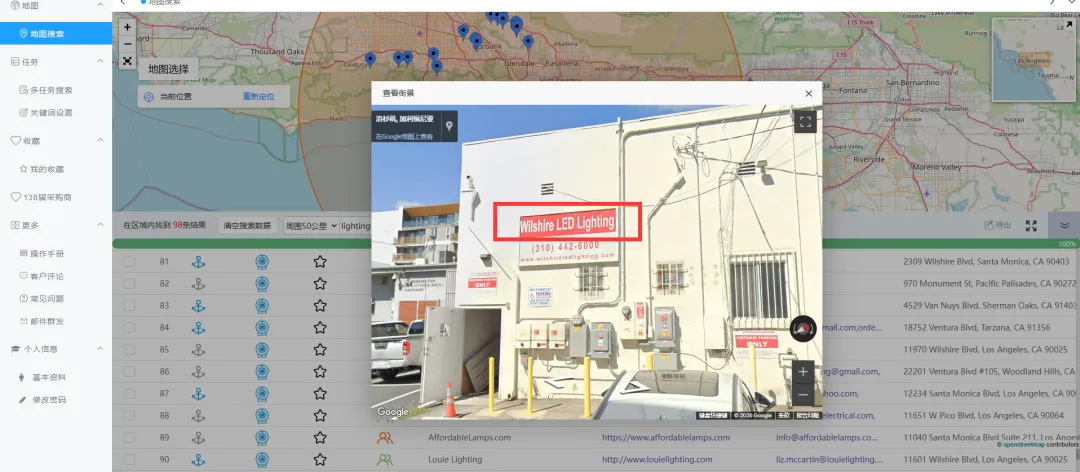Star row 88 as favorite
Viewport: 1080px width, 472px height.
(x=320, y=415)
